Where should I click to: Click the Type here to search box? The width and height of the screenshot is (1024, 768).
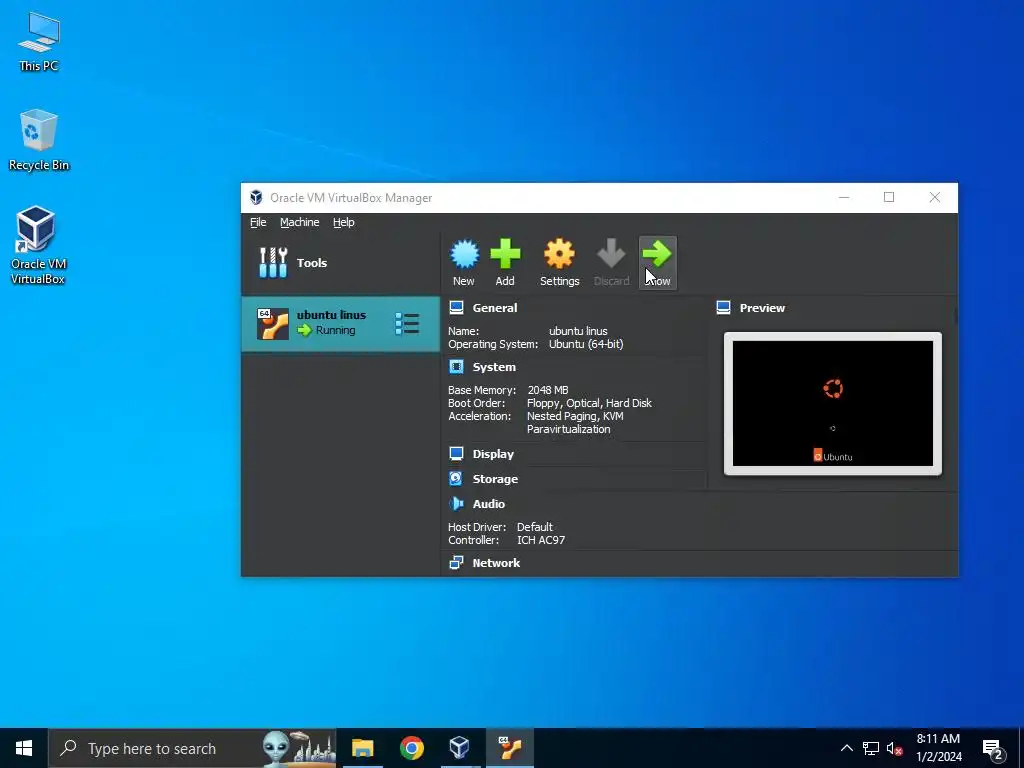192,748
